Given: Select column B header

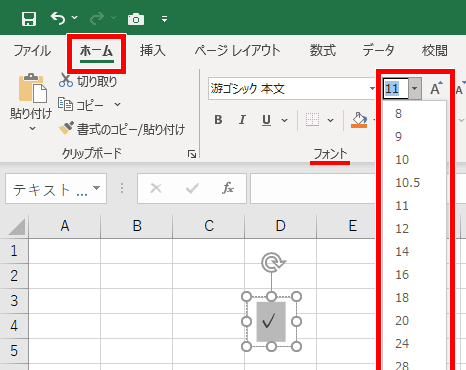Looking at the screenshot, I should pos(137,226).
